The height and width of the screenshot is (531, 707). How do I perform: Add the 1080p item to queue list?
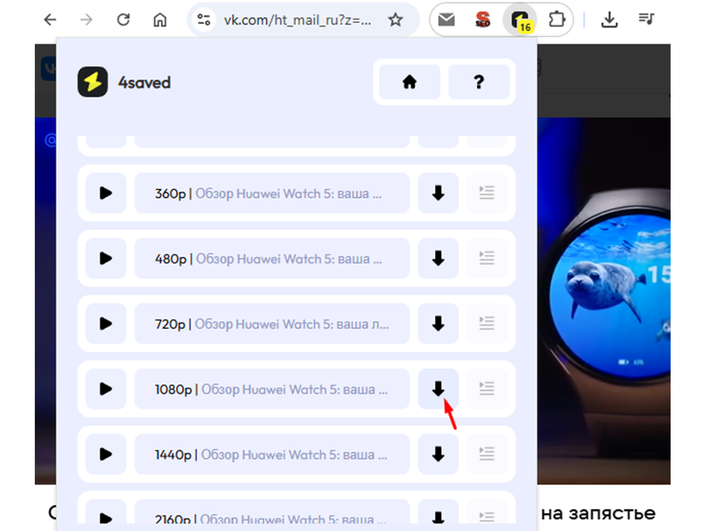(487, 389)
